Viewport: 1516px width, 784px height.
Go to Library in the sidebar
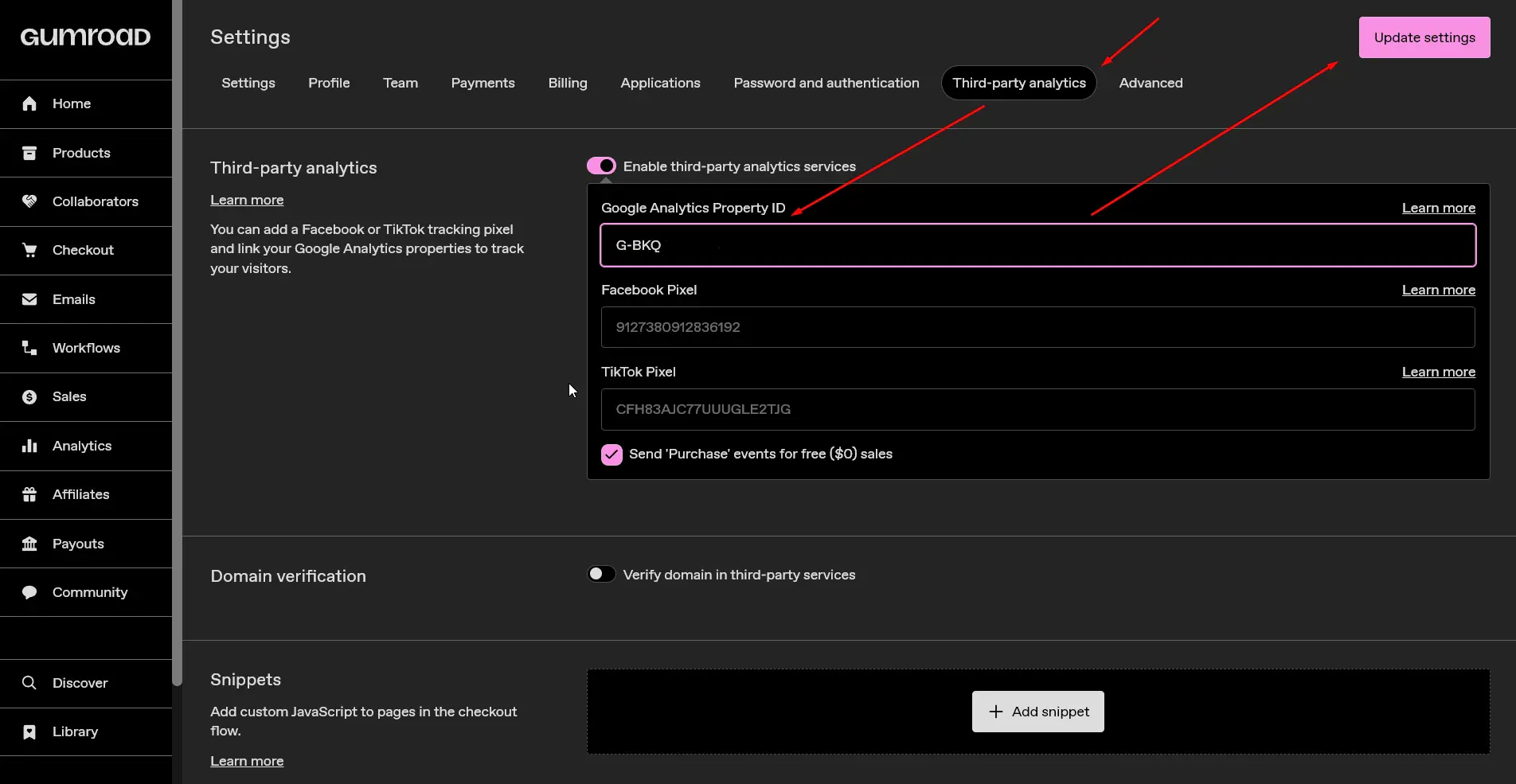click(x=86, y=731)
